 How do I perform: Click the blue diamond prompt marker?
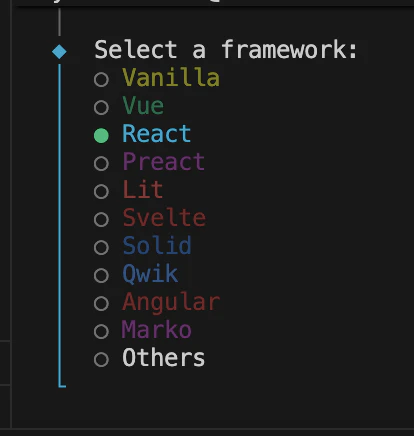coord(59,52)
